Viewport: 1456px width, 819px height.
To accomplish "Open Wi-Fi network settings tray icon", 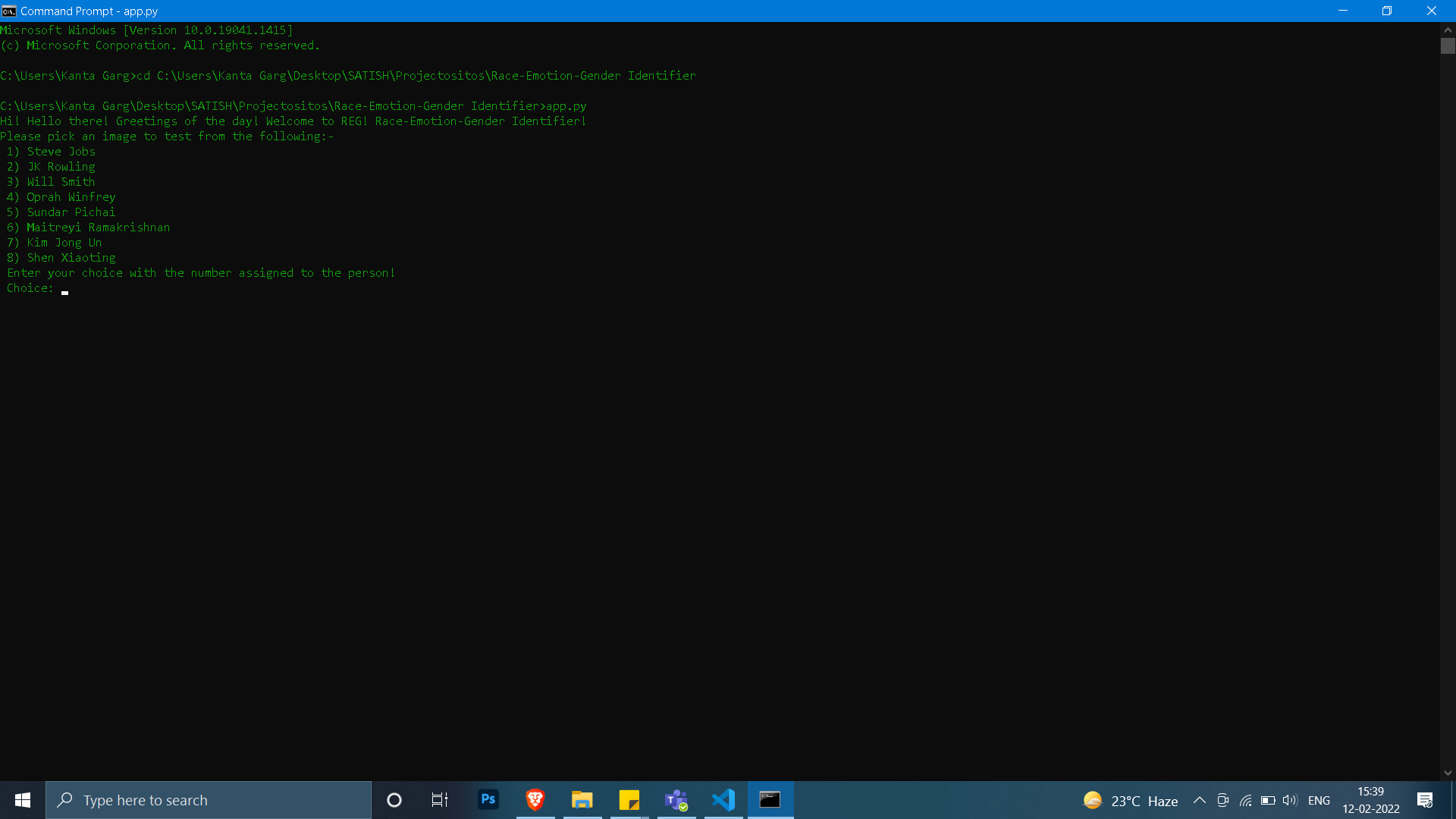I will (1245, 800).
